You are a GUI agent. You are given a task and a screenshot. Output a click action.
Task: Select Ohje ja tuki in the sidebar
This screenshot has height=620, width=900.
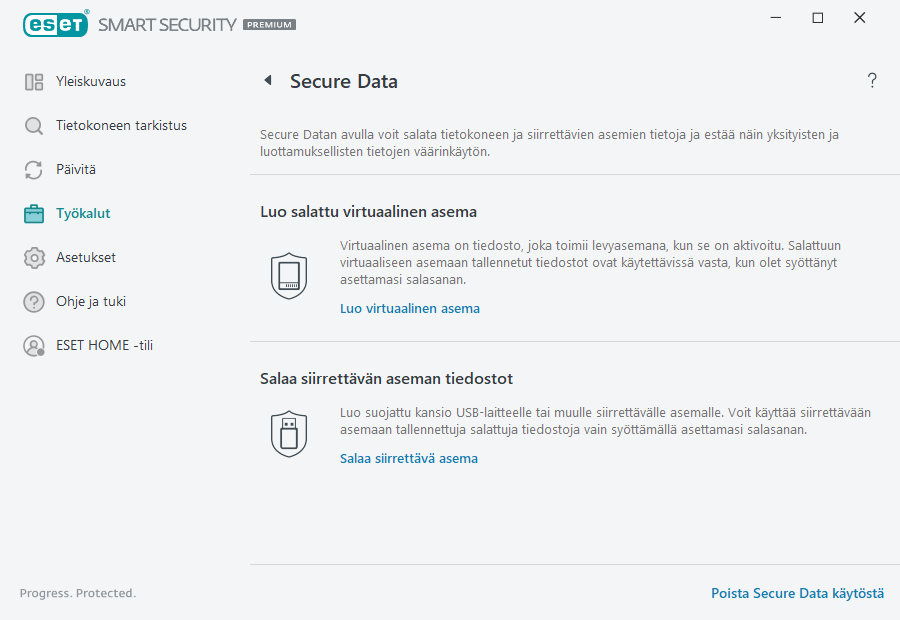pos(90,301)
